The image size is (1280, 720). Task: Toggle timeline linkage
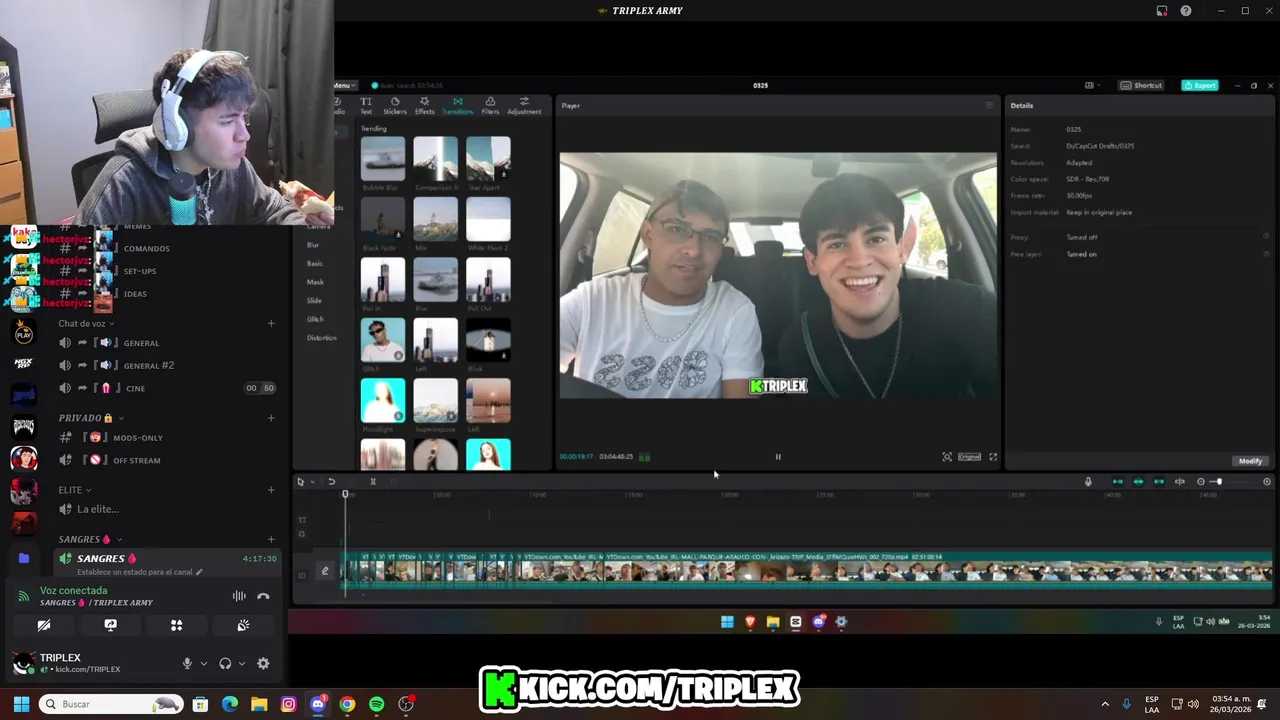(1159, 482)
